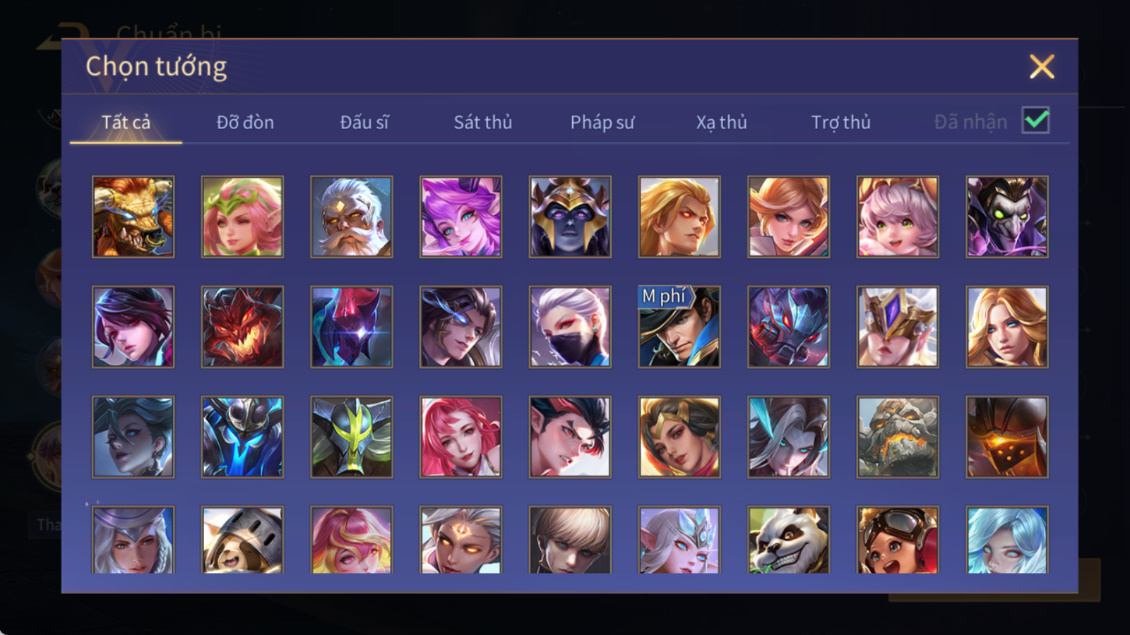The width and height of the screenshot is (1130, 635).
Task: Choose the purple-haired girl with cat ears
Action: click(x=461, y=217)
